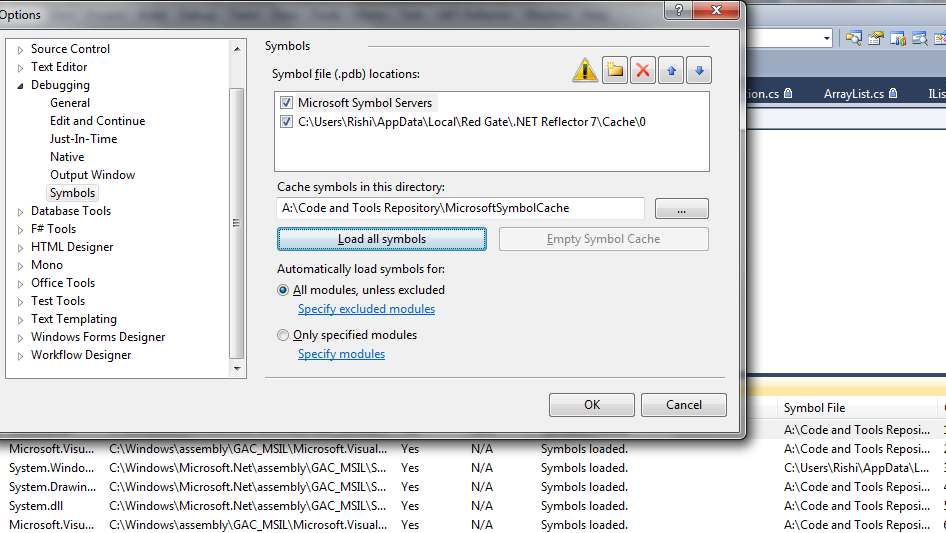946x533 pixels.
Task: Toggle the Red Gate Reflector cache location checkbox
Action: coord(287,122)
